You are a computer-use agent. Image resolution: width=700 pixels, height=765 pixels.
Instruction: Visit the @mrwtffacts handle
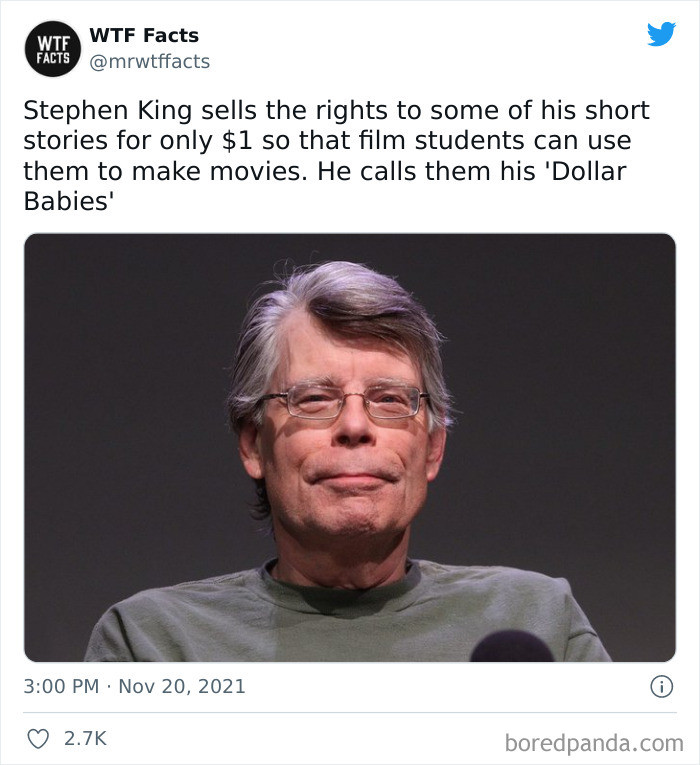[x=150, y=62]
